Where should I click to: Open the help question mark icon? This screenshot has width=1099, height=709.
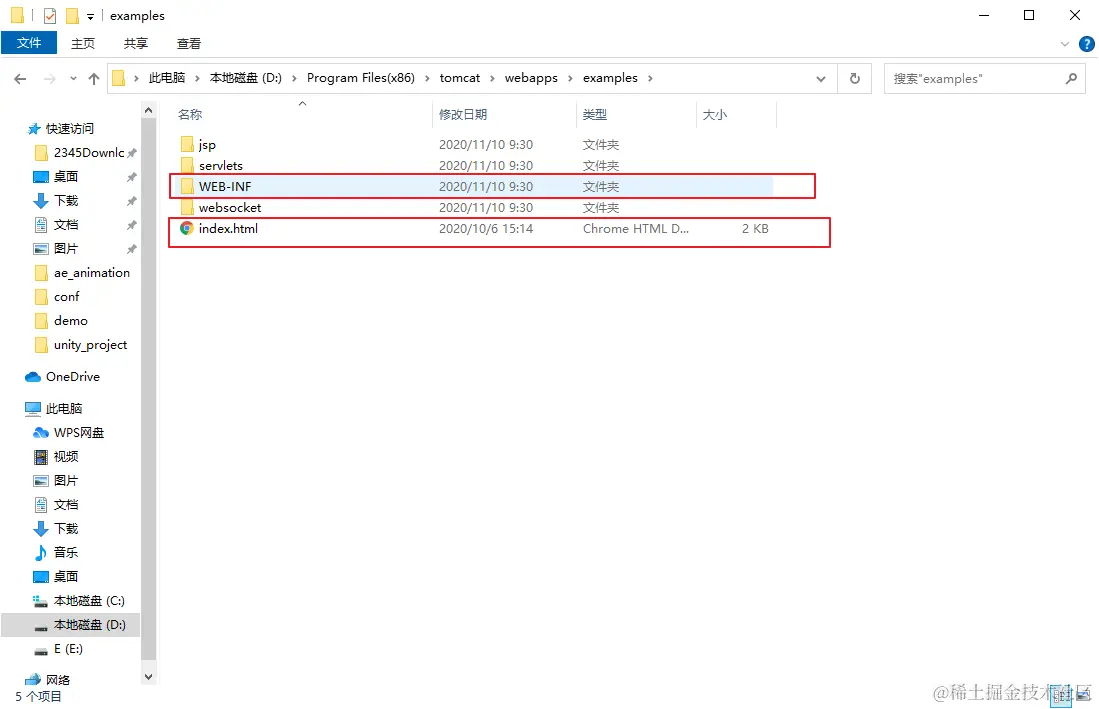(1086, 43)
